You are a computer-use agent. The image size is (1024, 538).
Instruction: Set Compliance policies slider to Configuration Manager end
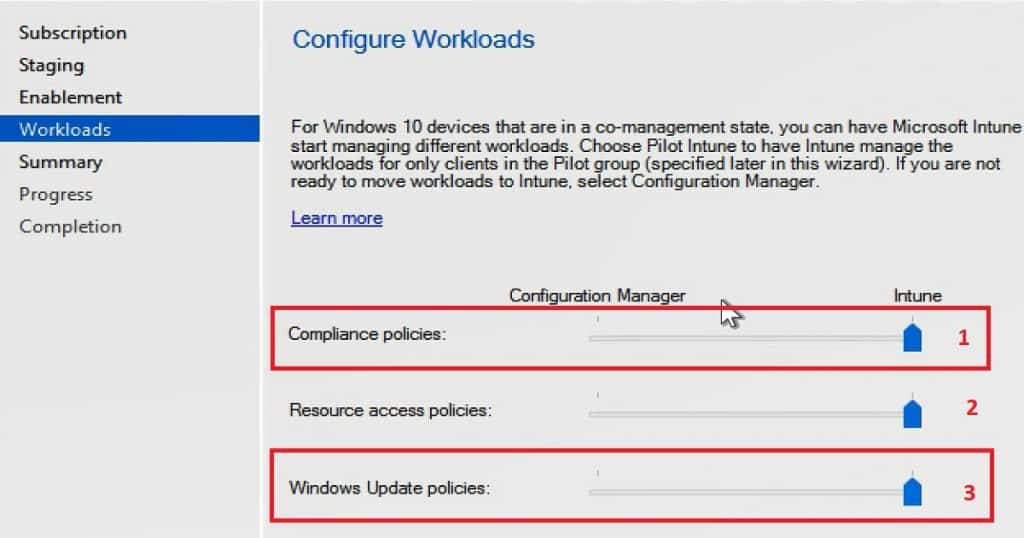pos(597,338)
